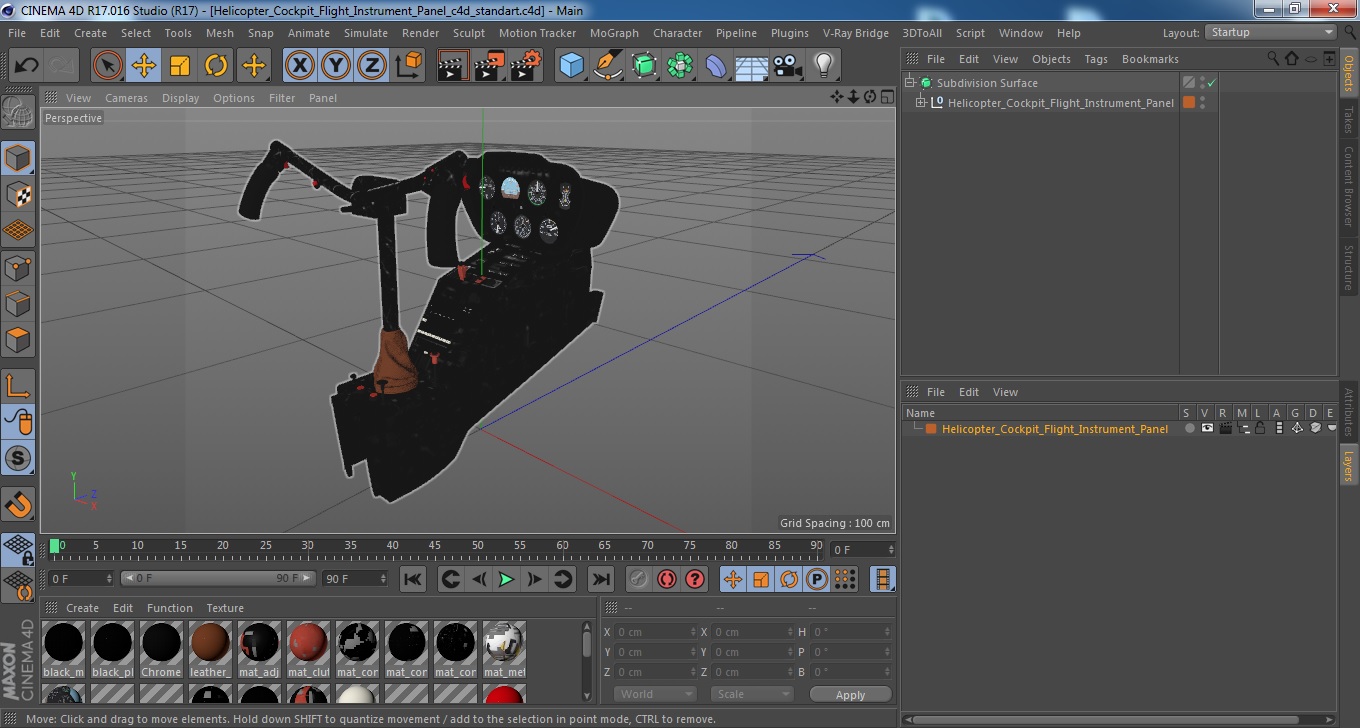Toggle X-axis lock

[x=299, y=66]
